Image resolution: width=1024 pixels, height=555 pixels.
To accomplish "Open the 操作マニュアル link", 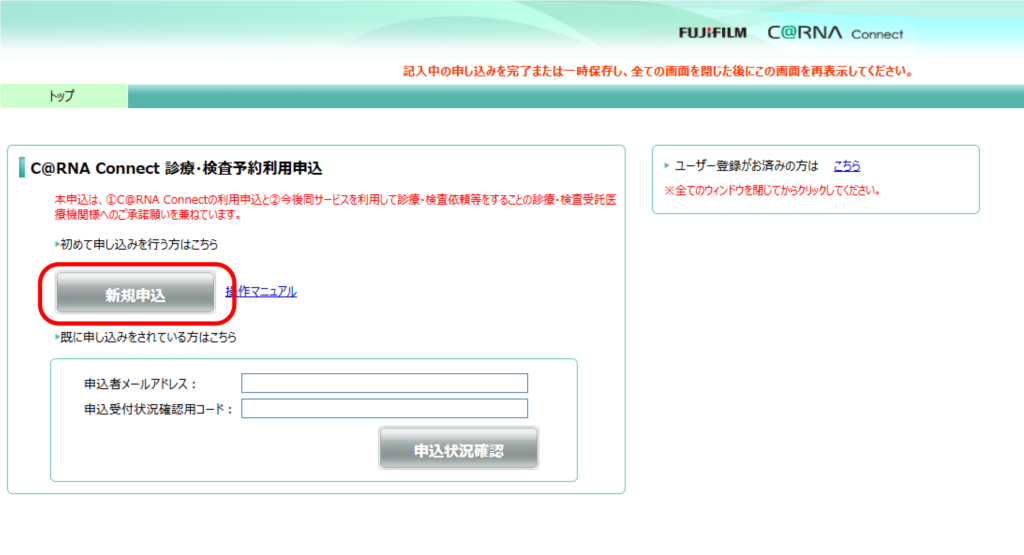I will click(x=261, y=292).
